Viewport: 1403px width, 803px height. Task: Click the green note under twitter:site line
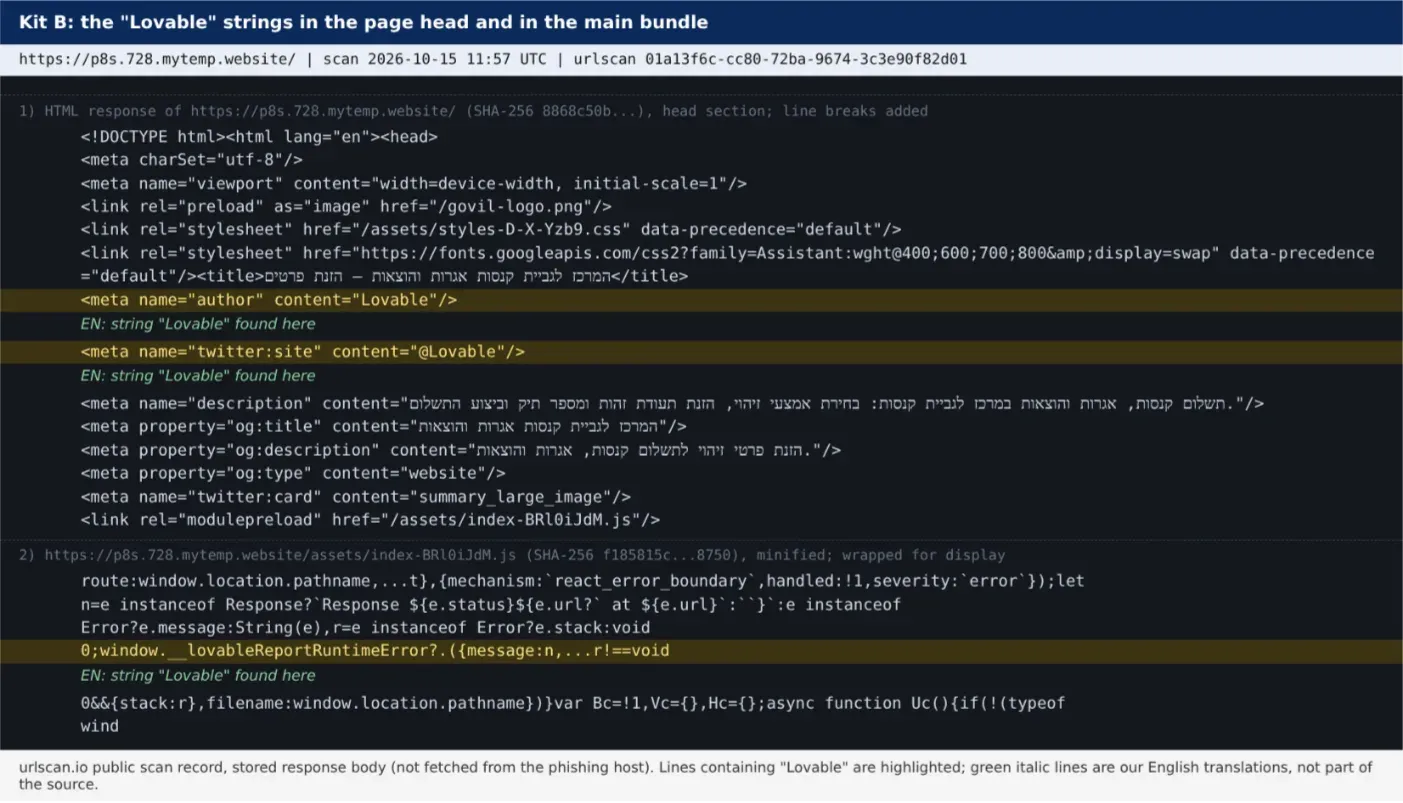(x=198, y=376)
